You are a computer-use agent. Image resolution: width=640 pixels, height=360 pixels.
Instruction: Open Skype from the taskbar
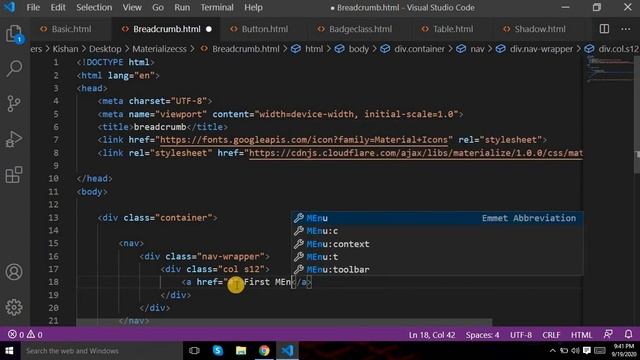[x=218, y=351]
